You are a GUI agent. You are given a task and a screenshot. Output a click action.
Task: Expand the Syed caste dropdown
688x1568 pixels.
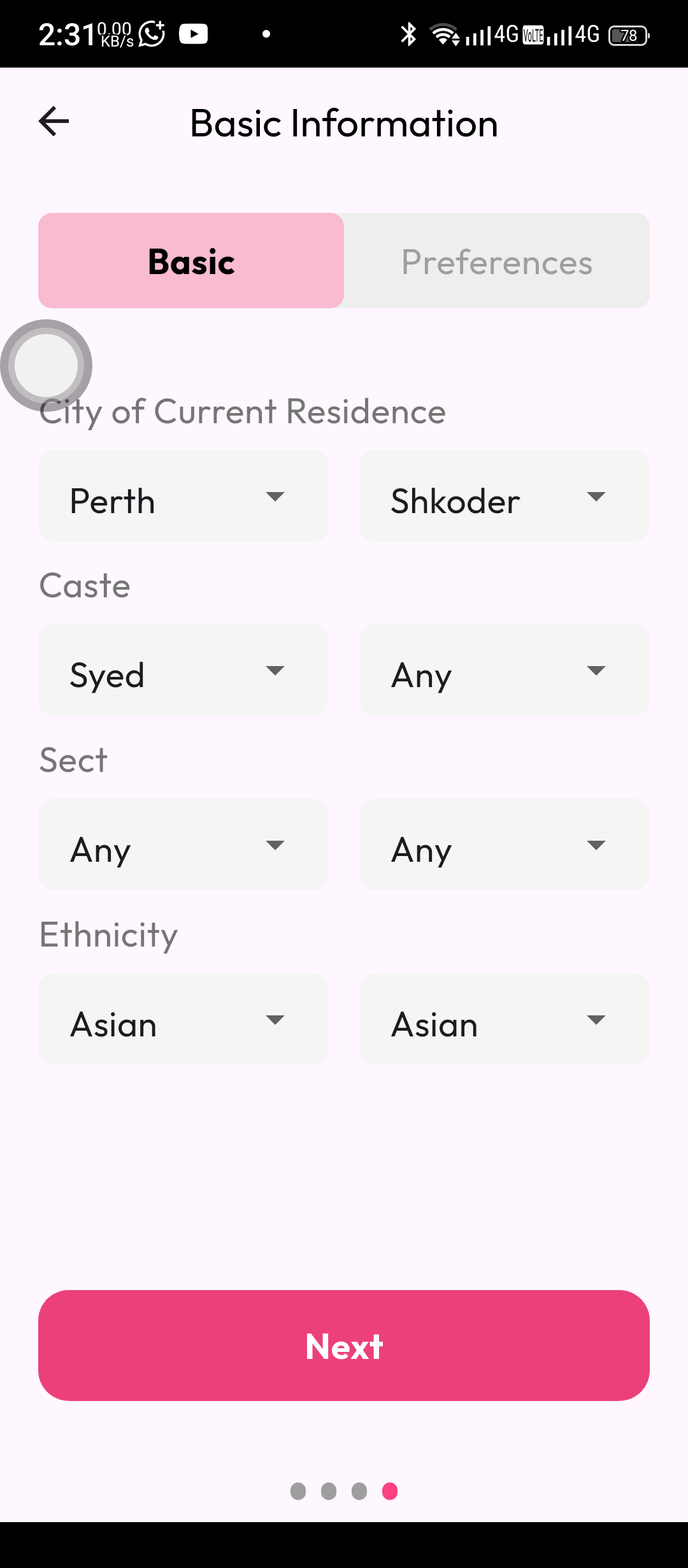pos(183,671)
